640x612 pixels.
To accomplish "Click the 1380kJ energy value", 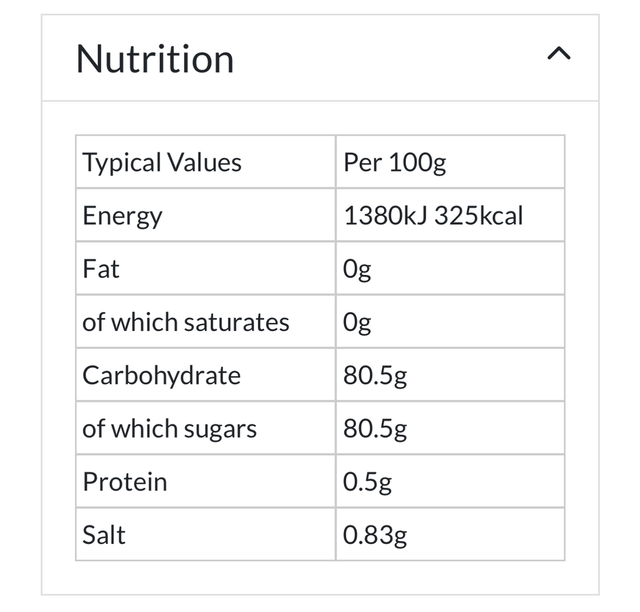I will click(x=386, y=215).
